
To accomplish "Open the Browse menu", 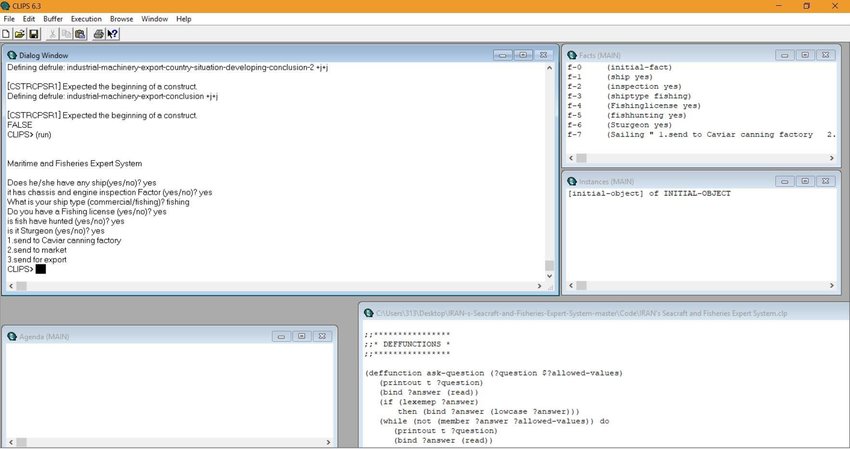I will (x=121, y=19).
